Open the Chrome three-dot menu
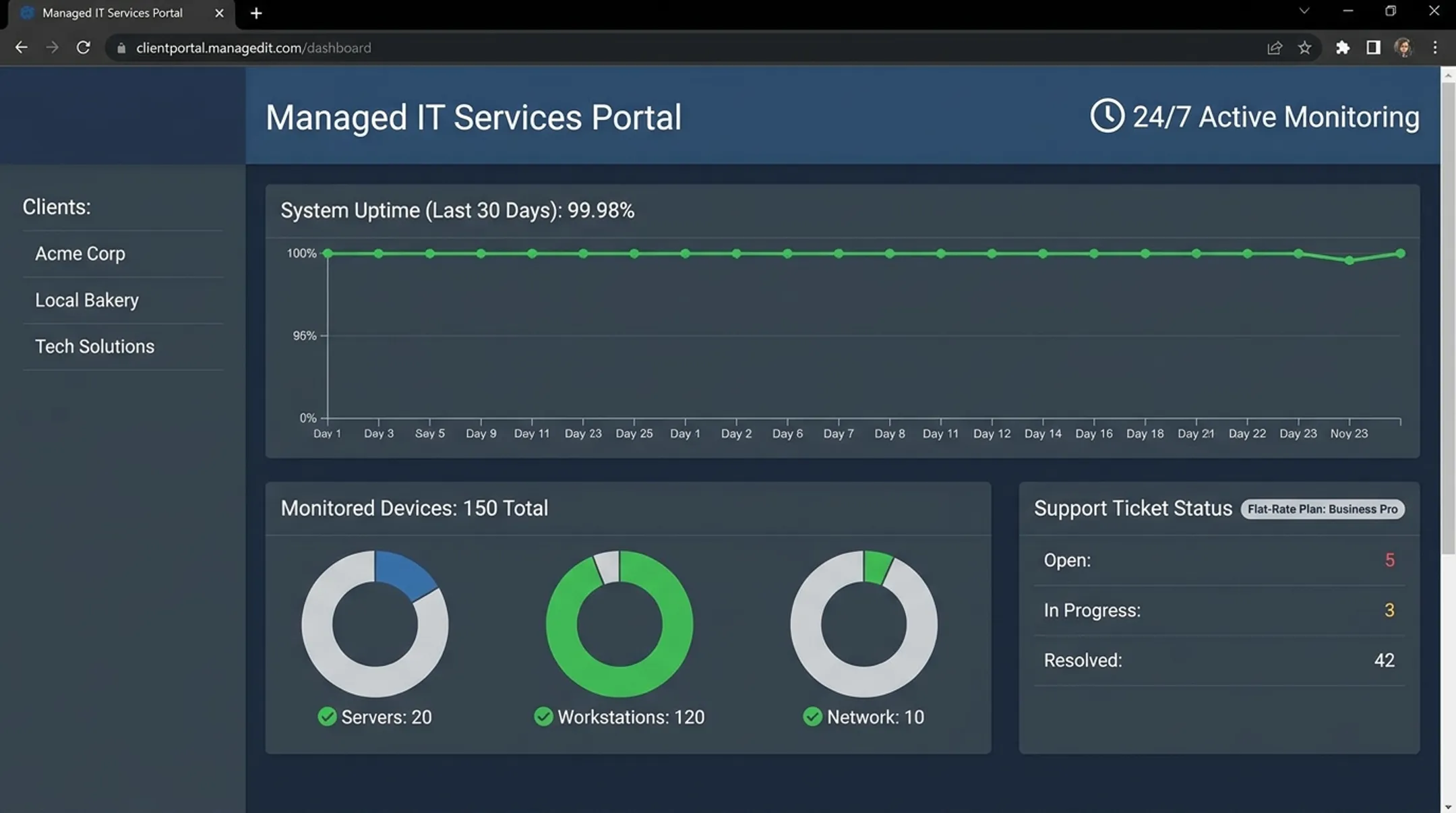Image resolution: width=1456 pixels, height=813 pixels. click(1435, 48)
